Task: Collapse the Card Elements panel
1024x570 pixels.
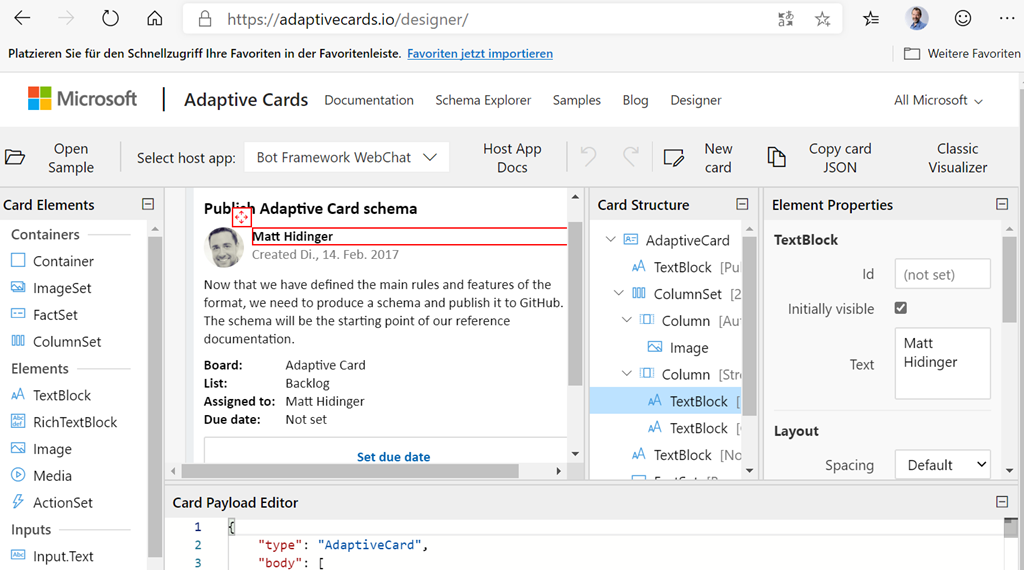Action: (x=148, y=204)
